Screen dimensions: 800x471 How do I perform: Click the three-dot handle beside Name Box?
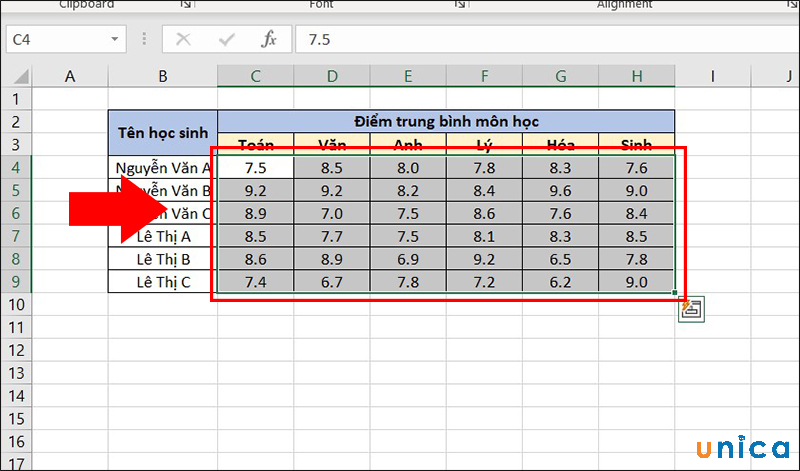pyautogui.click(x=144, y=40)
